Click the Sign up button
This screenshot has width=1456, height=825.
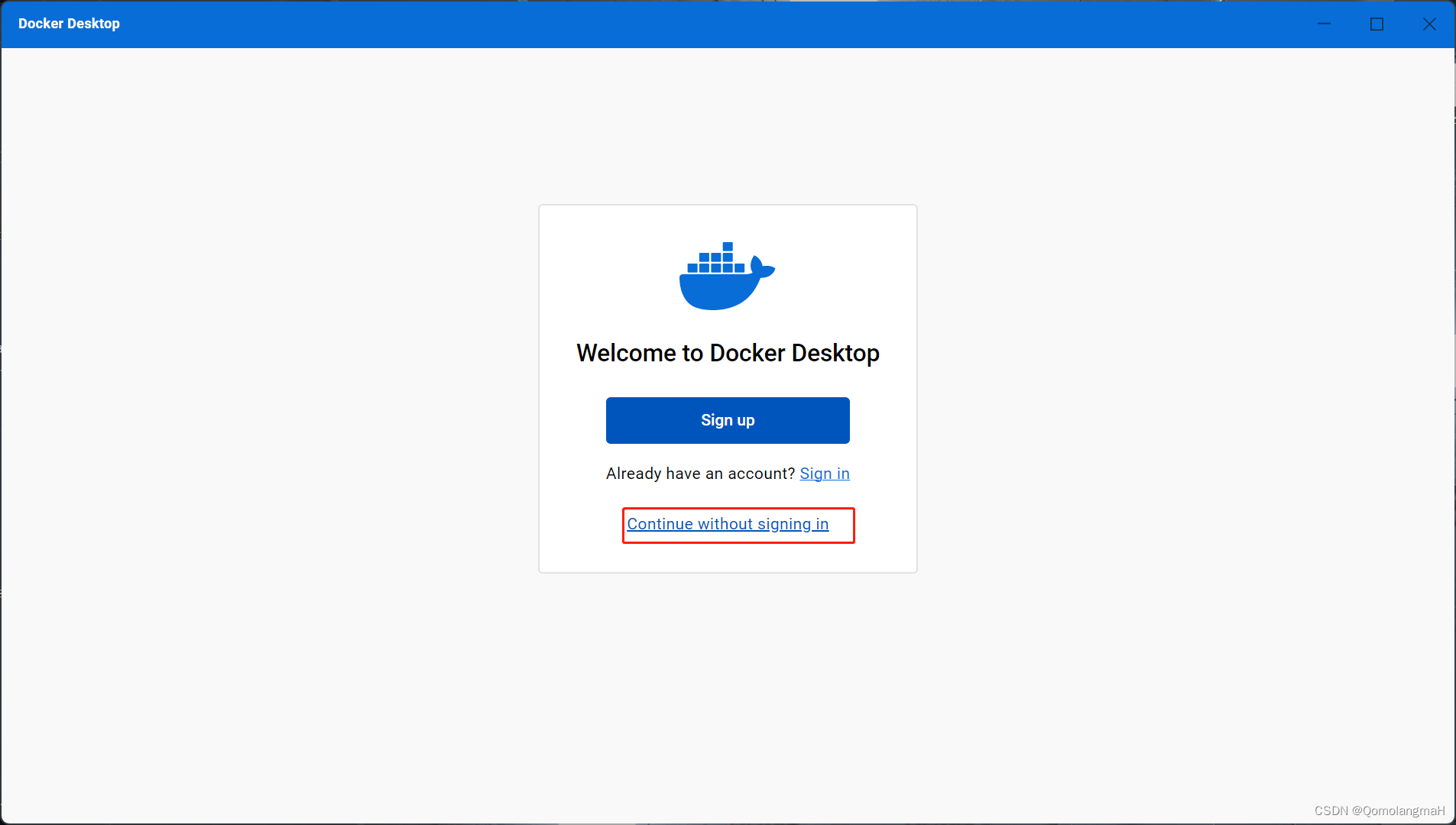tap(728, 420)
